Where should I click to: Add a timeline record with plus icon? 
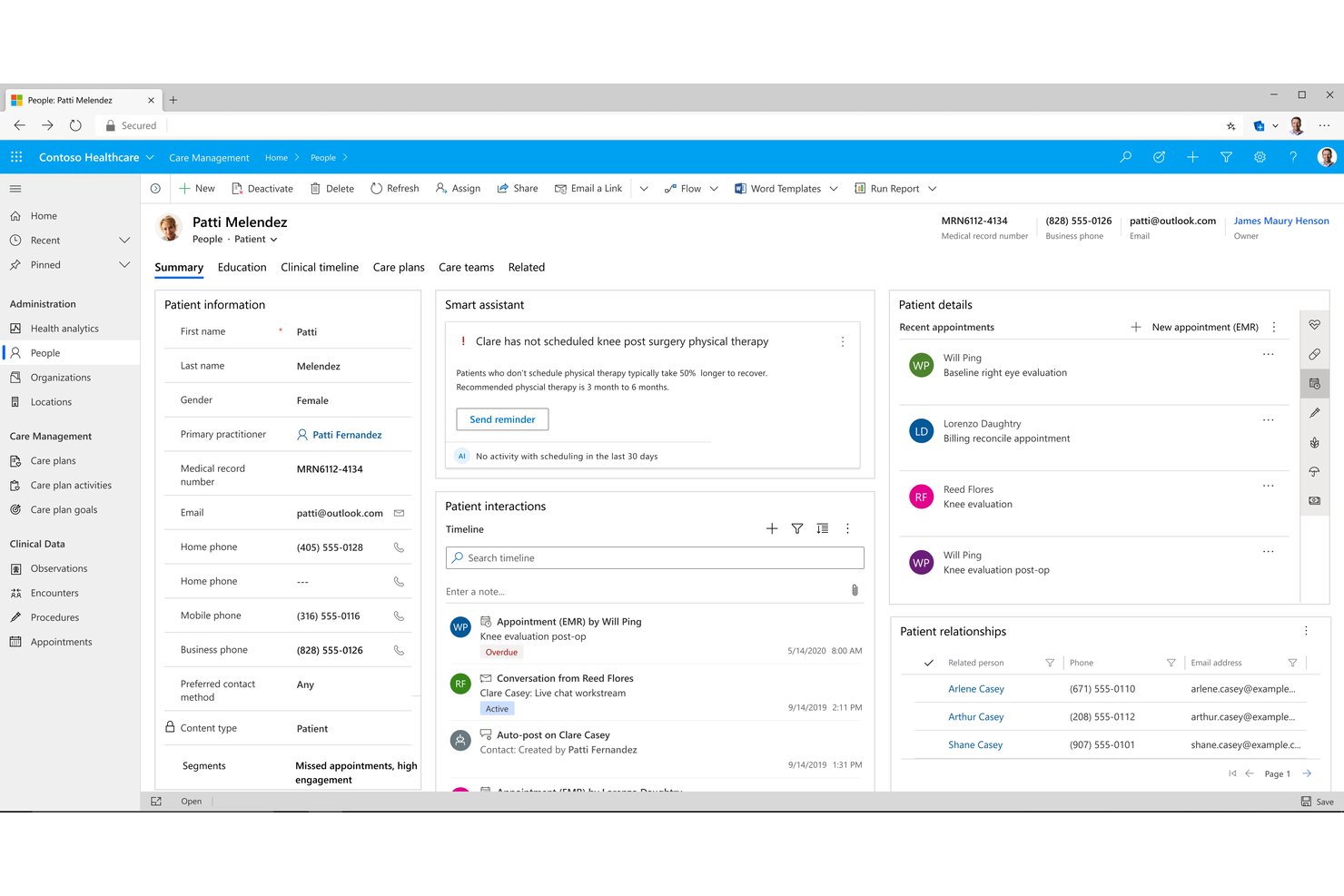[772, 528]
